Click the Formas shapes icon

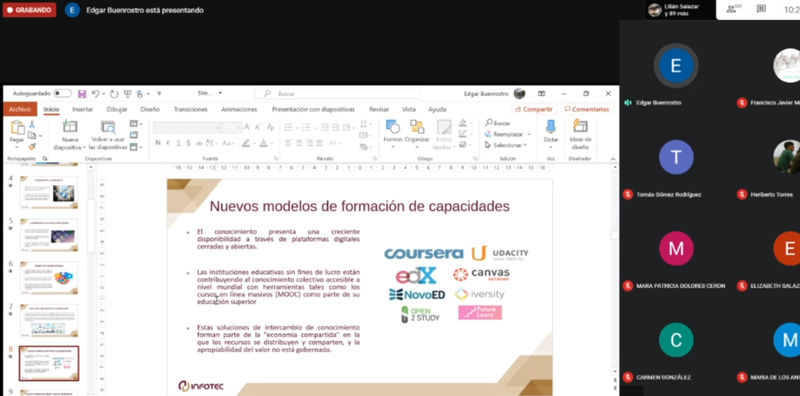pos(392,127)
